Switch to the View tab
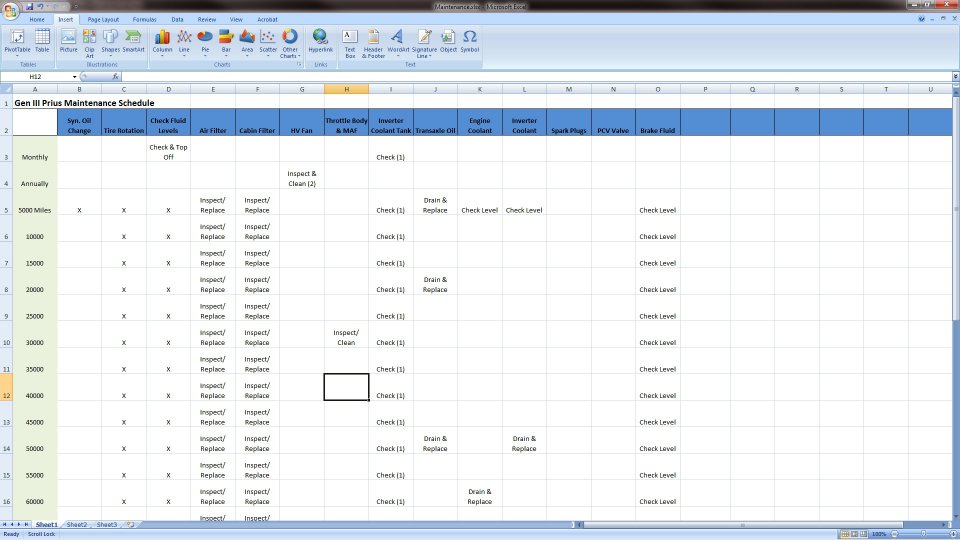The width and height of the screenshot is (960, 540). pos(236,20)
